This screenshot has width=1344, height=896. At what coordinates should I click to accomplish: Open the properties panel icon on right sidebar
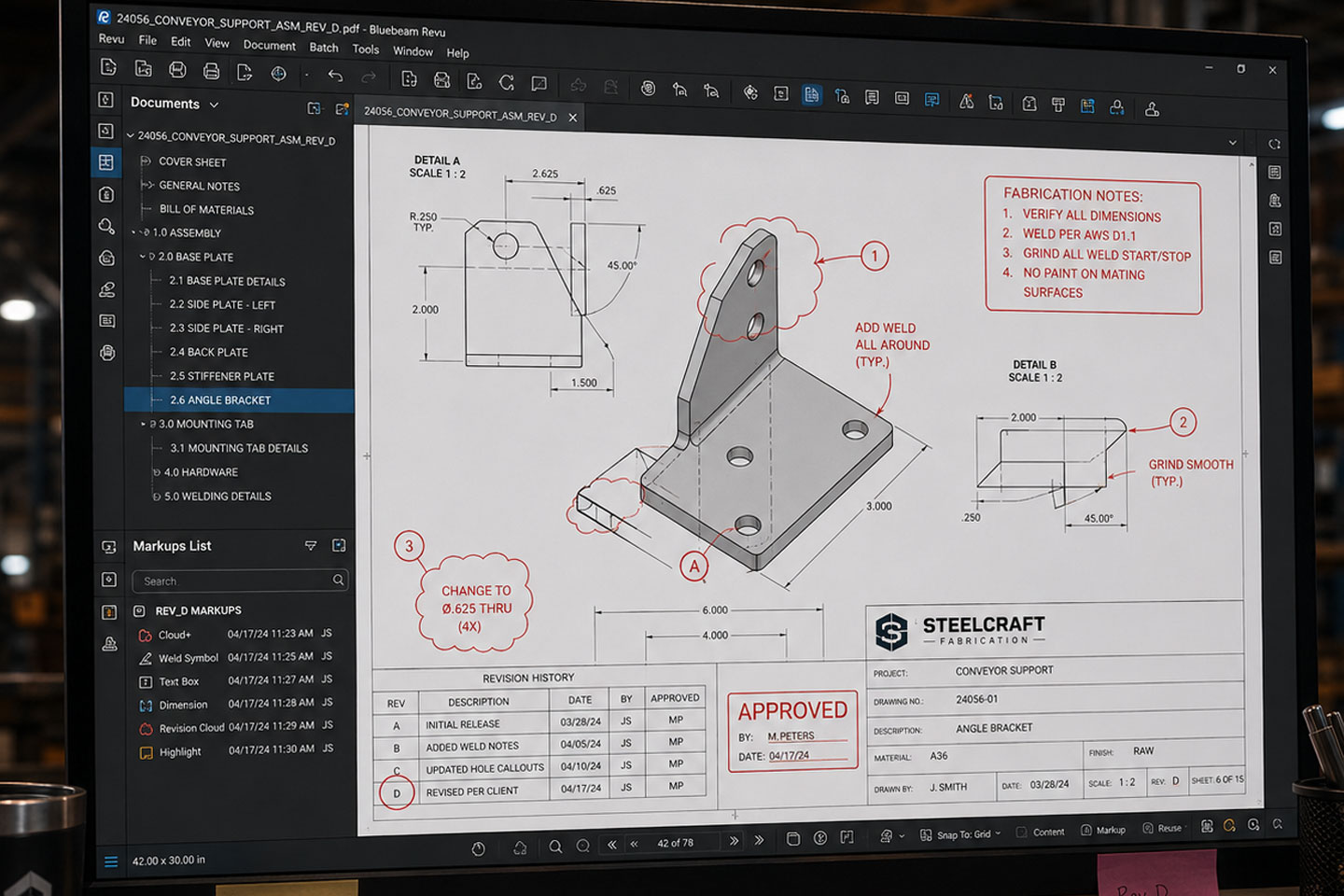pos(1275,173)
